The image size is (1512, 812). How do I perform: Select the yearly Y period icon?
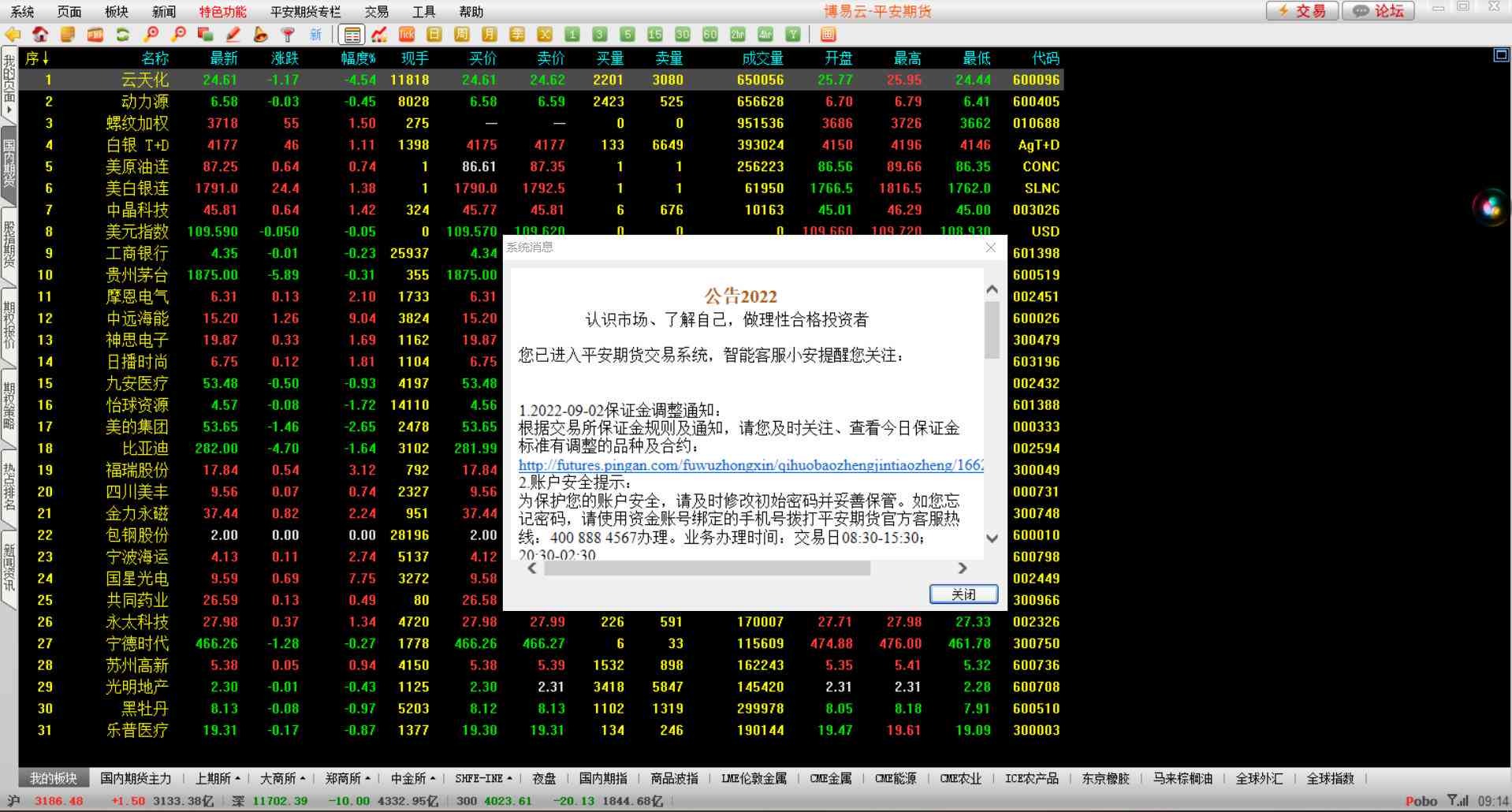click(793, 35)
